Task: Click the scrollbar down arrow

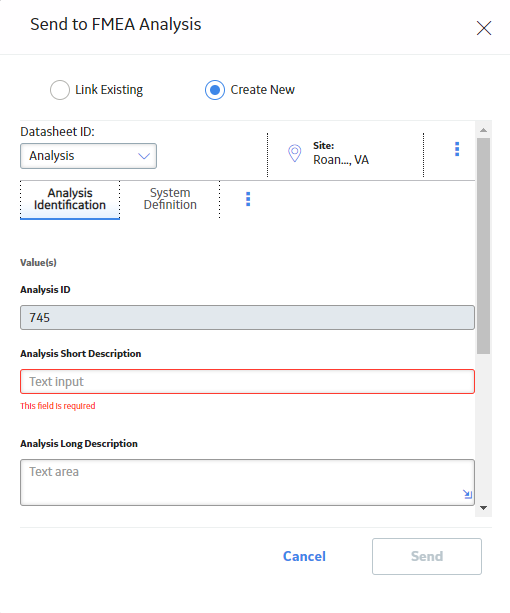Action: [483, 508]
